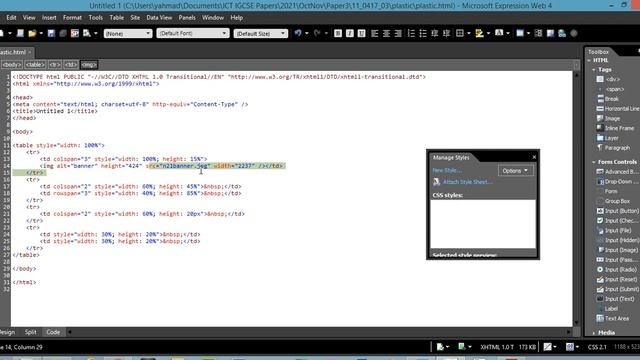Apply bulleted list formatting
640x360 pixels.
click(423, 33)
